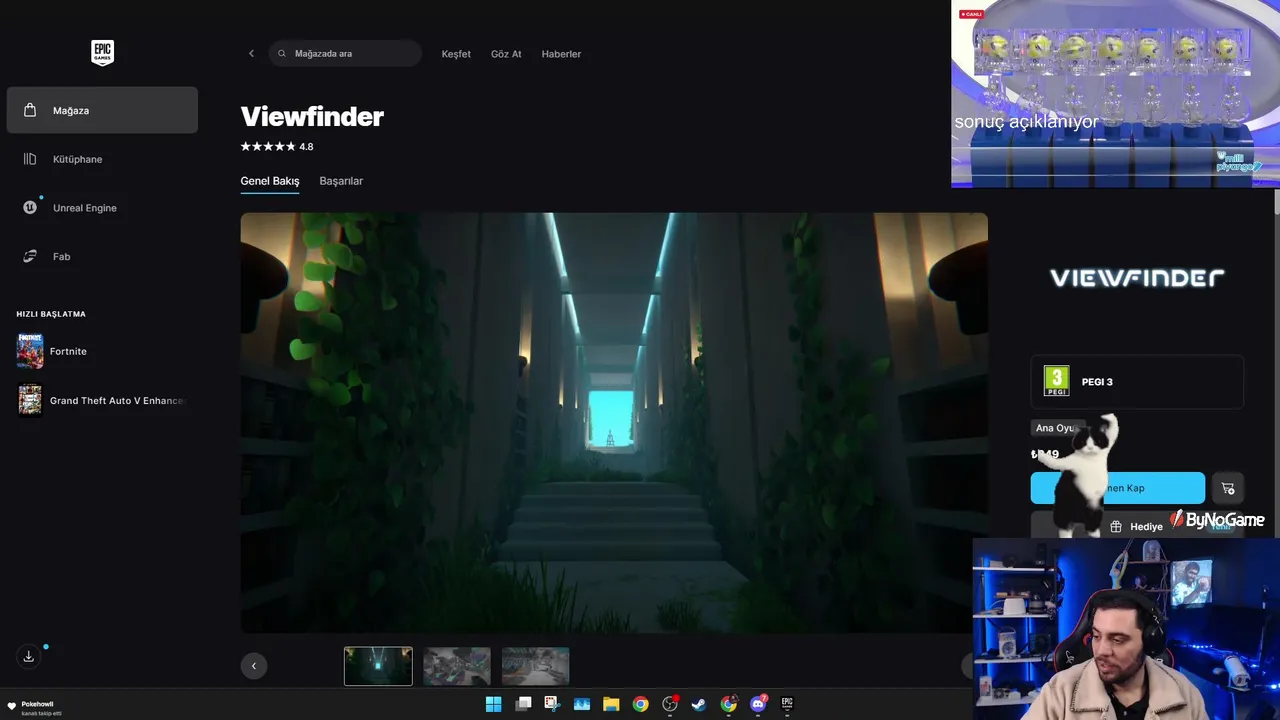Open the Haberler link
Viewport: 1280px width, 720px height.
[561, 54]
